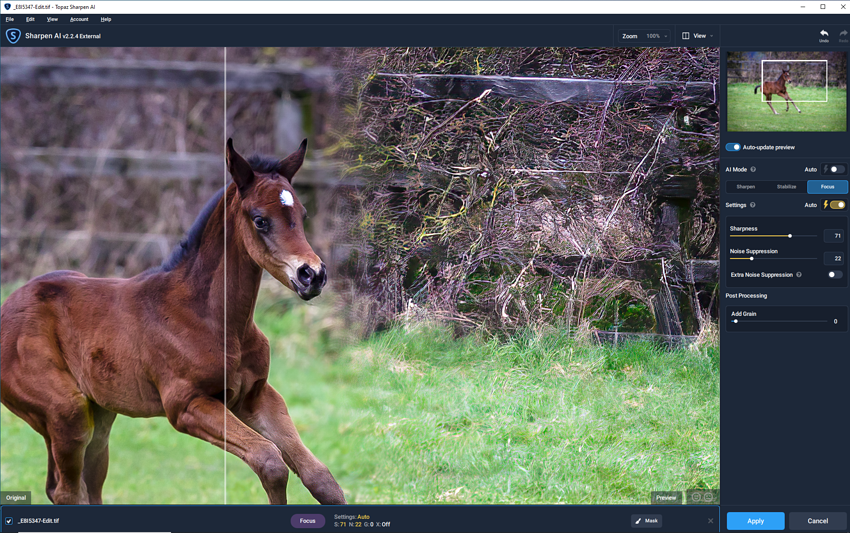Open the File menu

pyautogui.click(x=10, y=19)
